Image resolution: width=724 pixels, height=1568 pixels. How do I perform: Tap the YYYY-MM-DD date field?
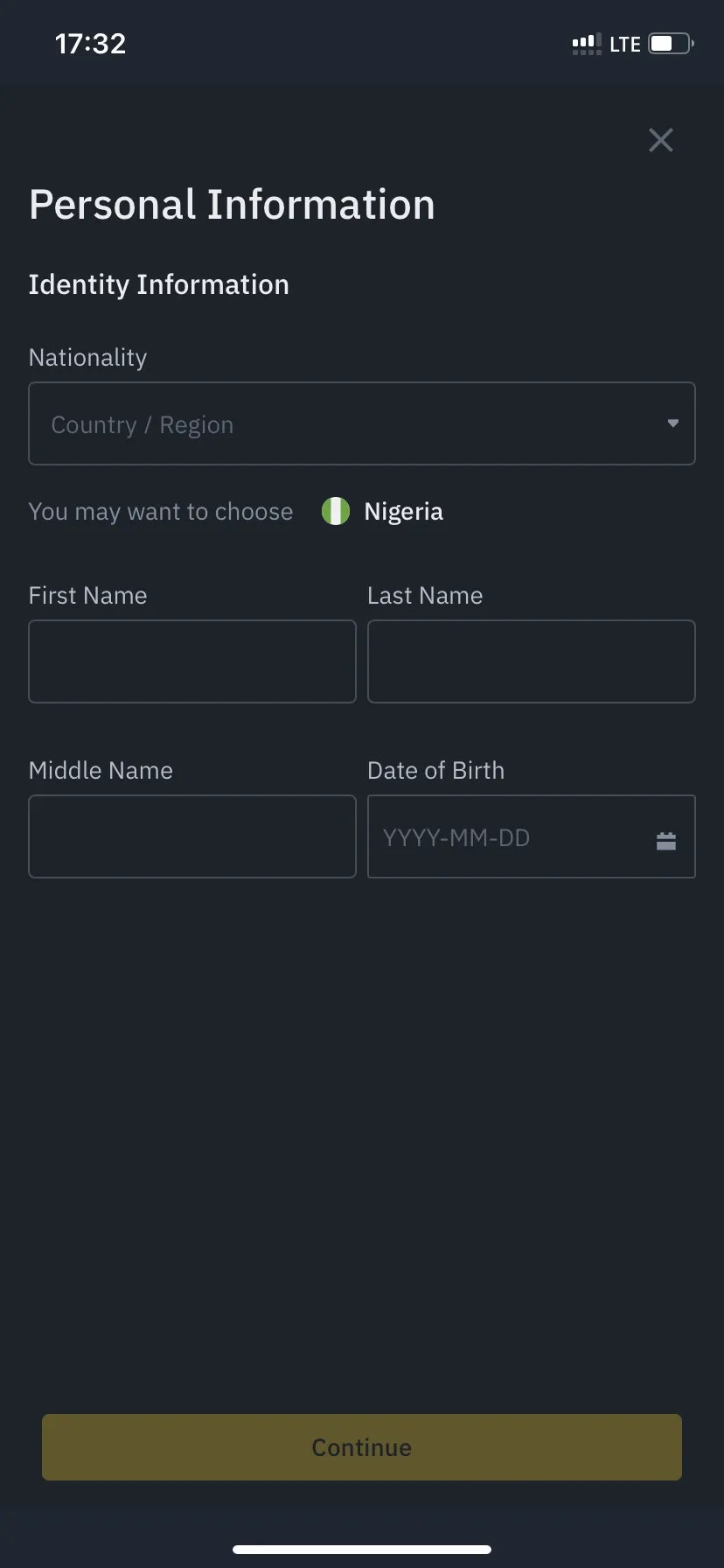[x=490, y=836]
